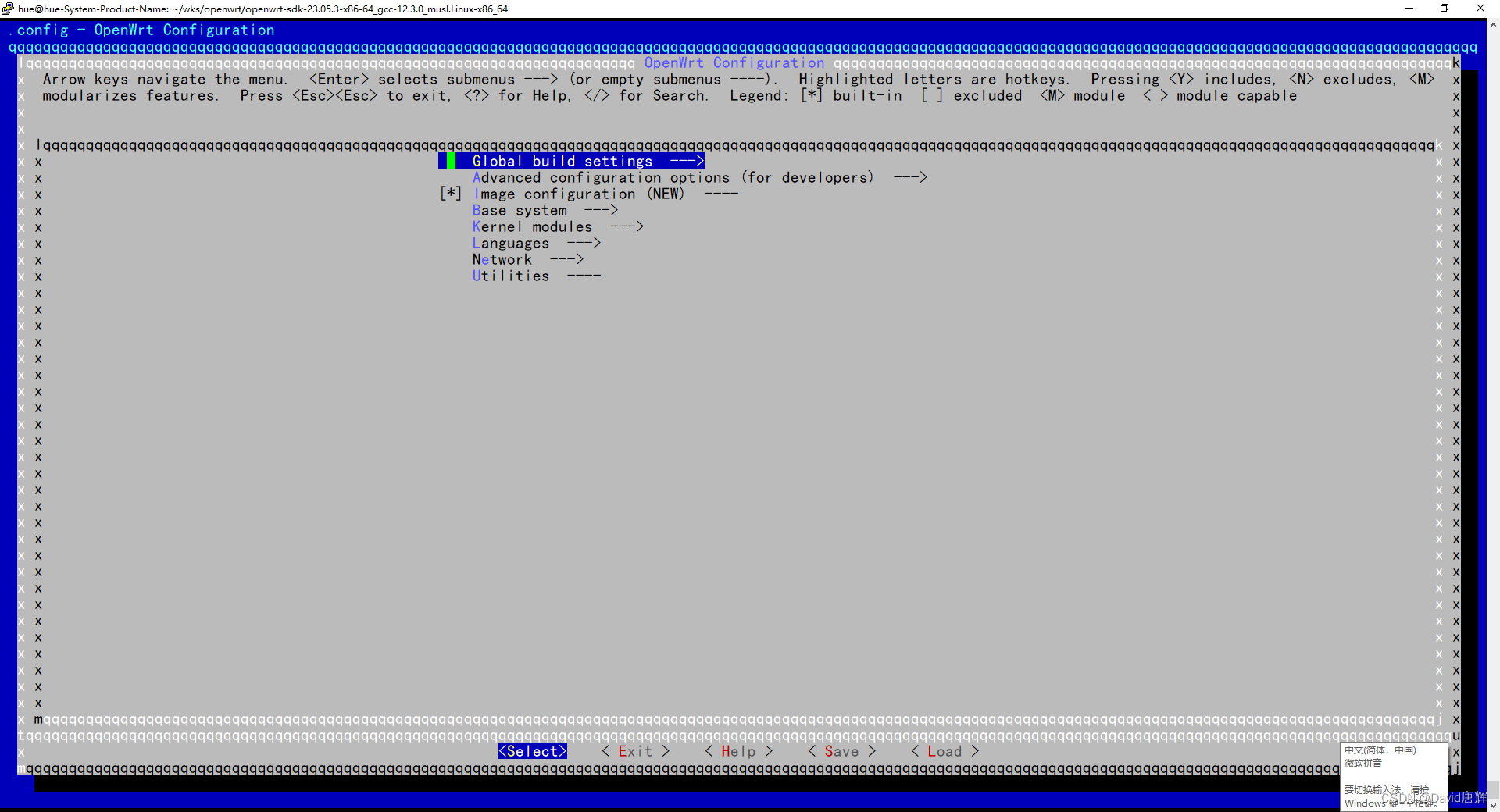
Task: Expand arrow next to Advanced configuration options
Action: pos(910,177)
